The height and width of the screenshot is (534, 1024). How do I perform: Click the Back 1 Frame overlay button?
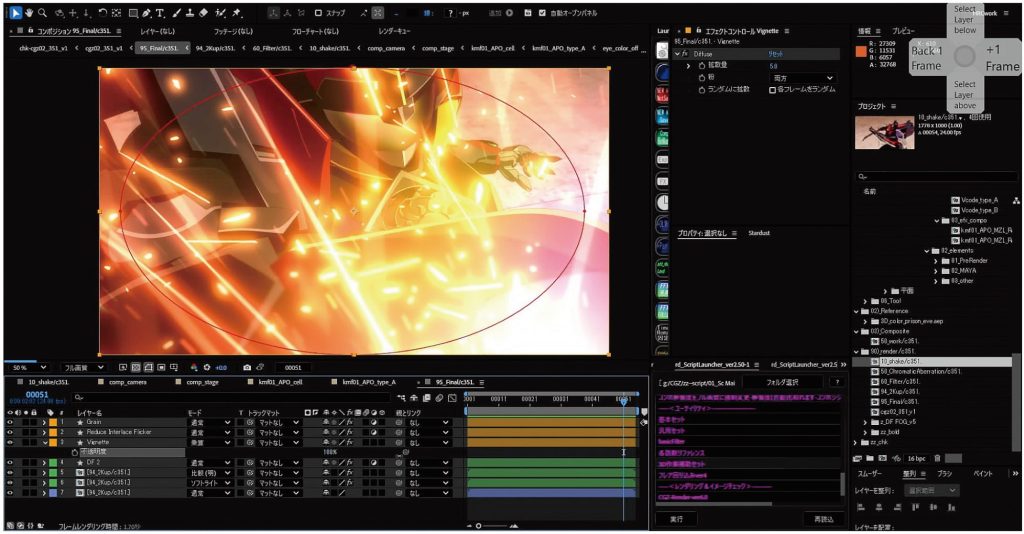click(927, 58)
